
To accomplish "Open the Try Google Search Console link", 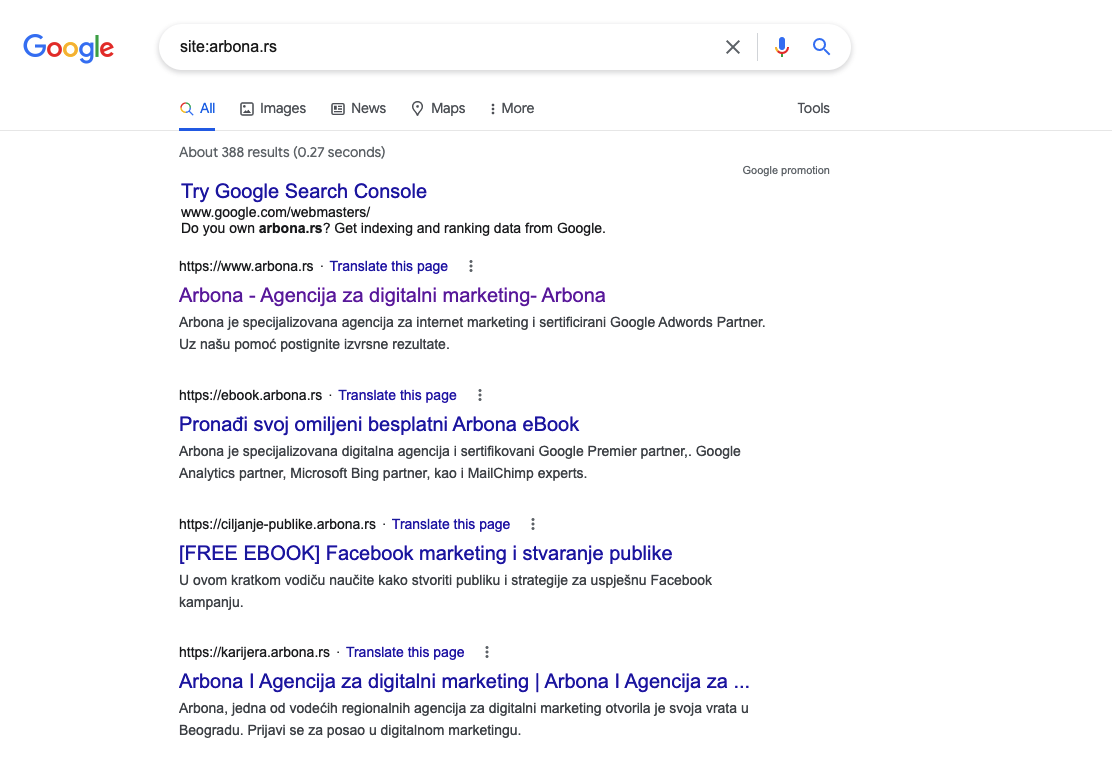I will [304, 191].
